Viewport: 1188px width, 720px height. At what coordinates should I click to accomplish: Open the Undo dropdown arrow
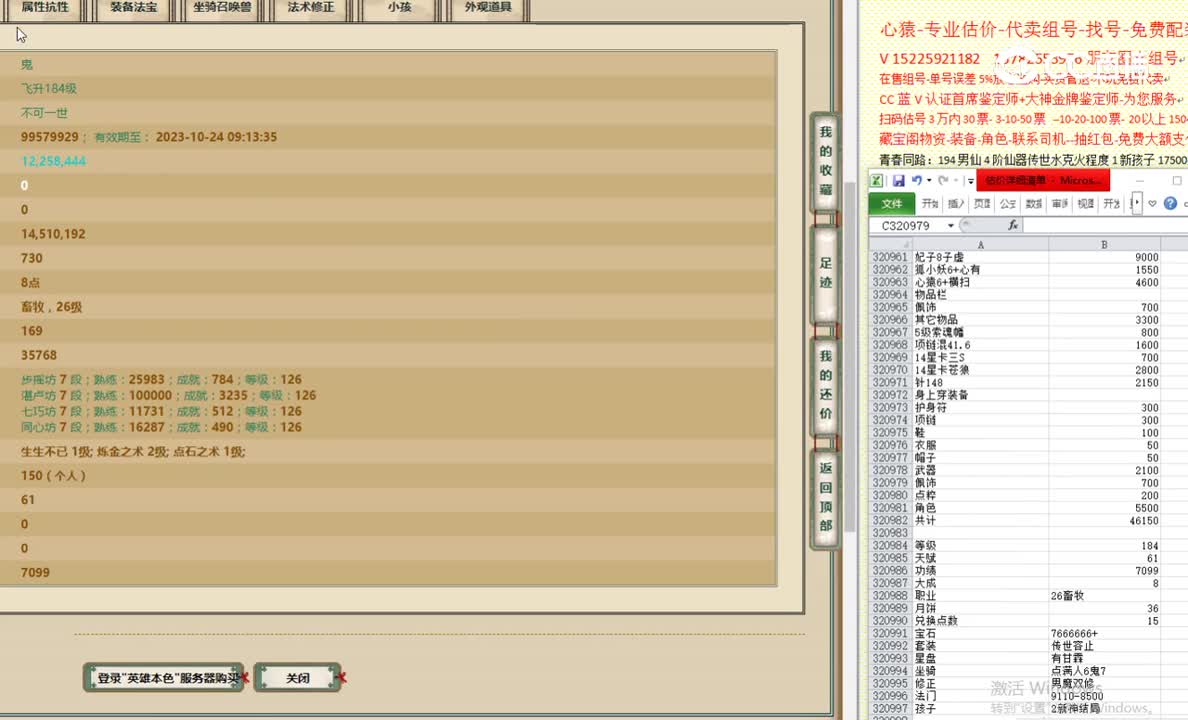coord(929,180)
